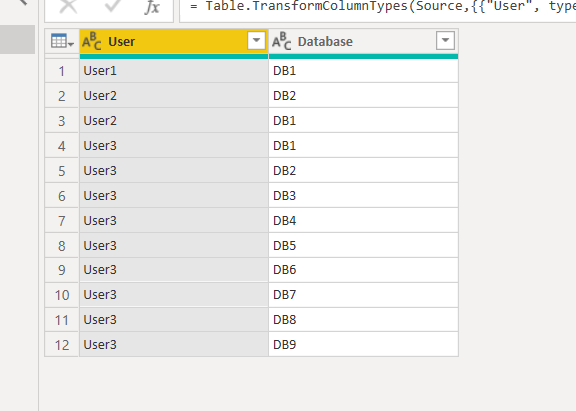Select row number 3
The height and width of the screenshot is (411, 576).
pyautogui.click(x=62, y=121)
